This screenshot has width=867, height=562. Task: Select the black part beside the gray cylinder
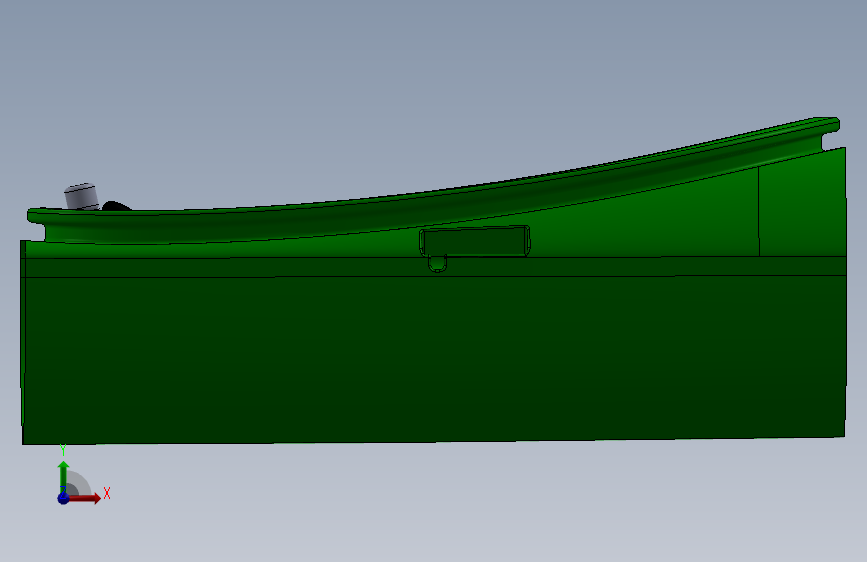tap(117, 206)
